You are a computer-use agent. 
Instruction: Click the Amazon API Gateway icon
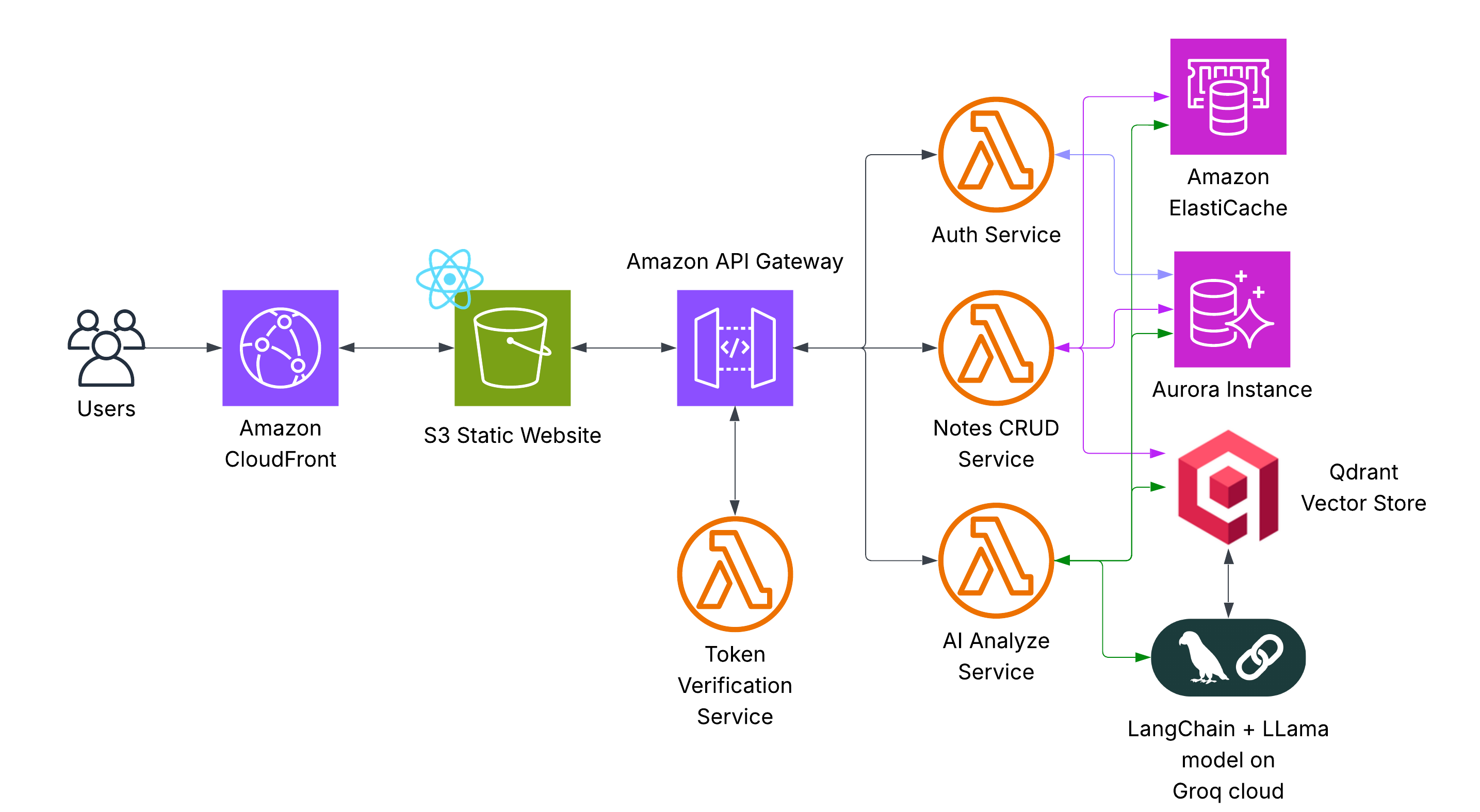click(x=735, y=348)
